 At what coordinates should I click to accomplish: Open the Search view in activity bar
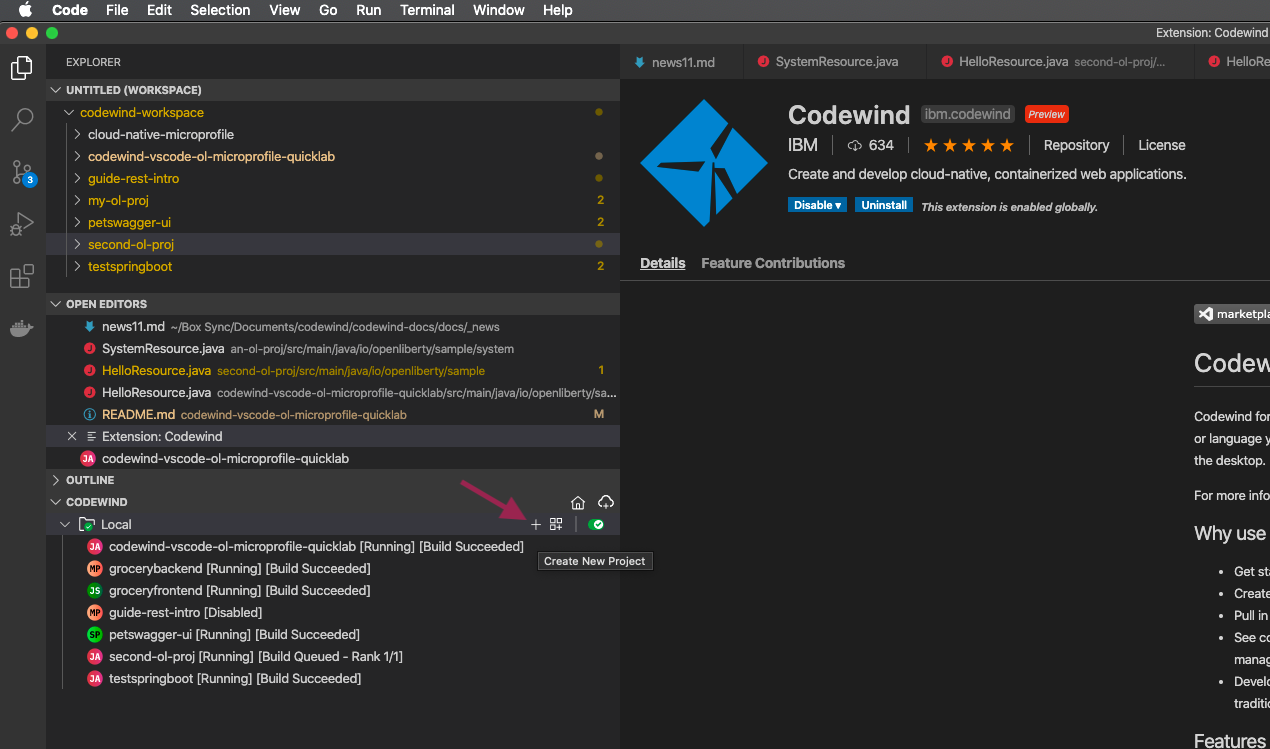[x=22, y=120]
